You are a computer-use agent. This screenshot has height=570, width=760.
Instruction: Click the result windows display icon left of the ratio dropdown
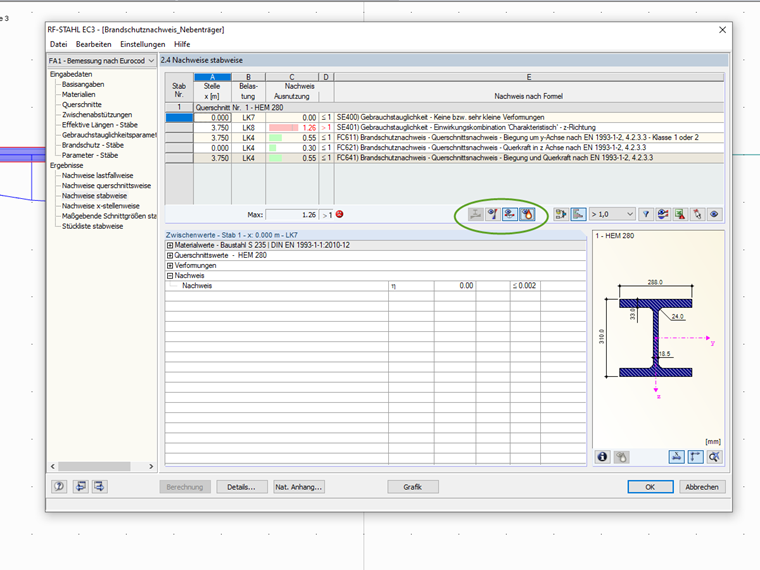[561, 214]
